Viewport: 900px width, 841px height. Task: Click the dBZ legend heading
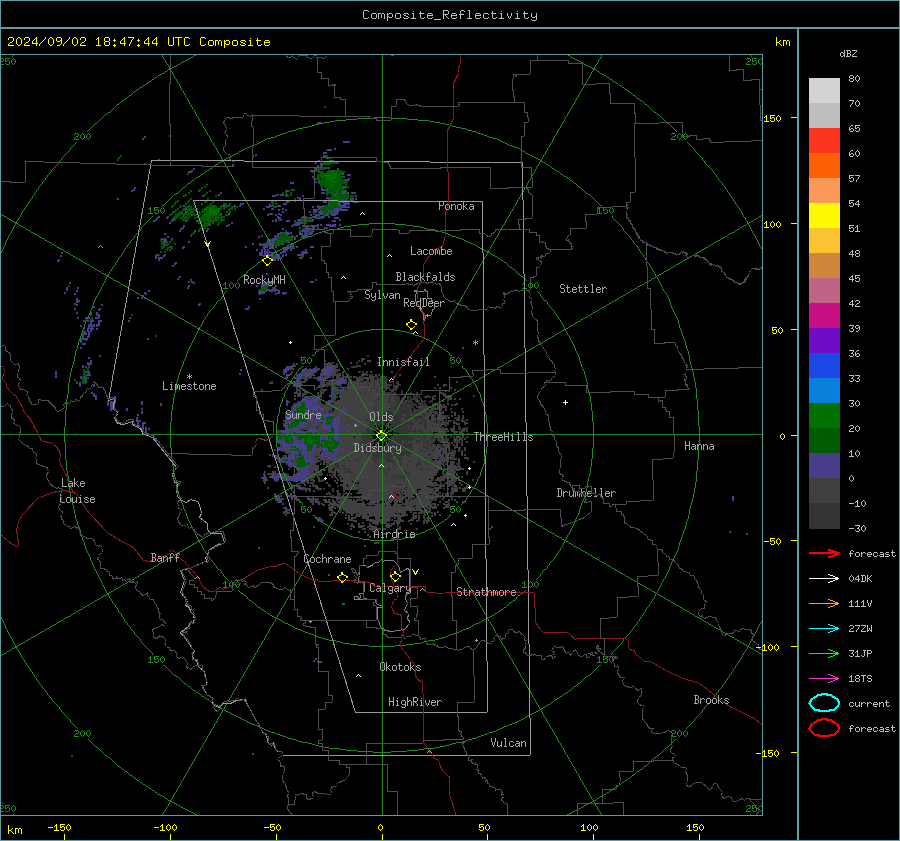[x=848, y=53]
